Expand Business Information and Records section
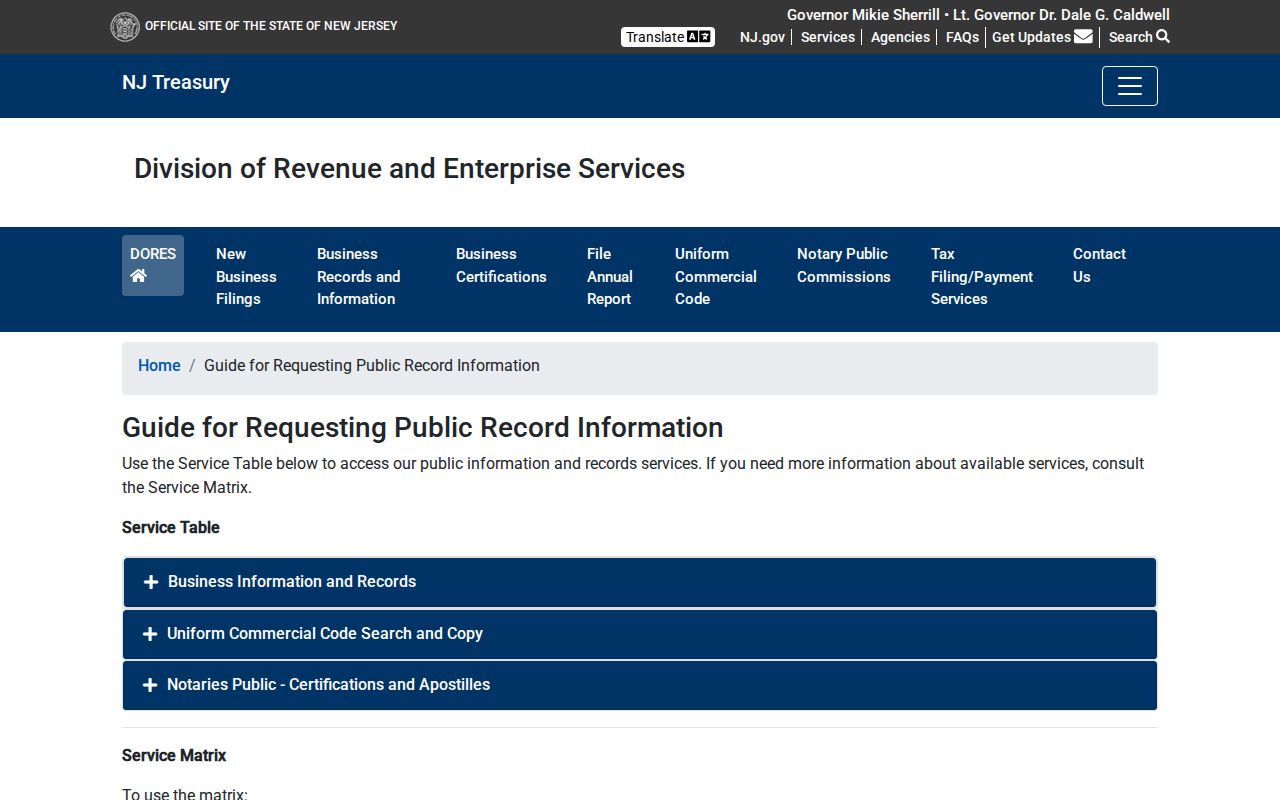This screenshot has width=1280, height=800. (640, 582)
